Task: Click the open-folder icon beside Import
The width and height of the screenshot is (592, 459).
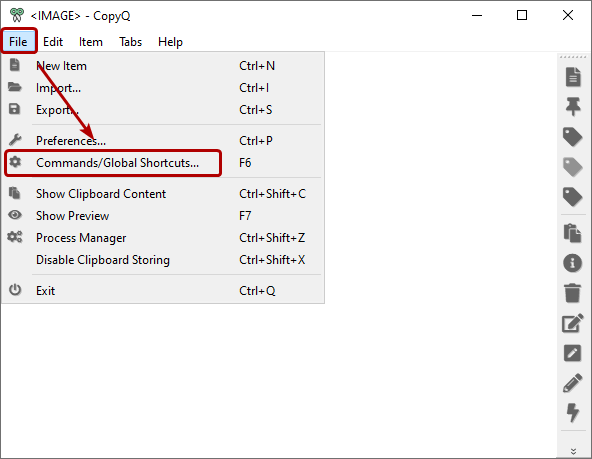Action: (15, 87)
